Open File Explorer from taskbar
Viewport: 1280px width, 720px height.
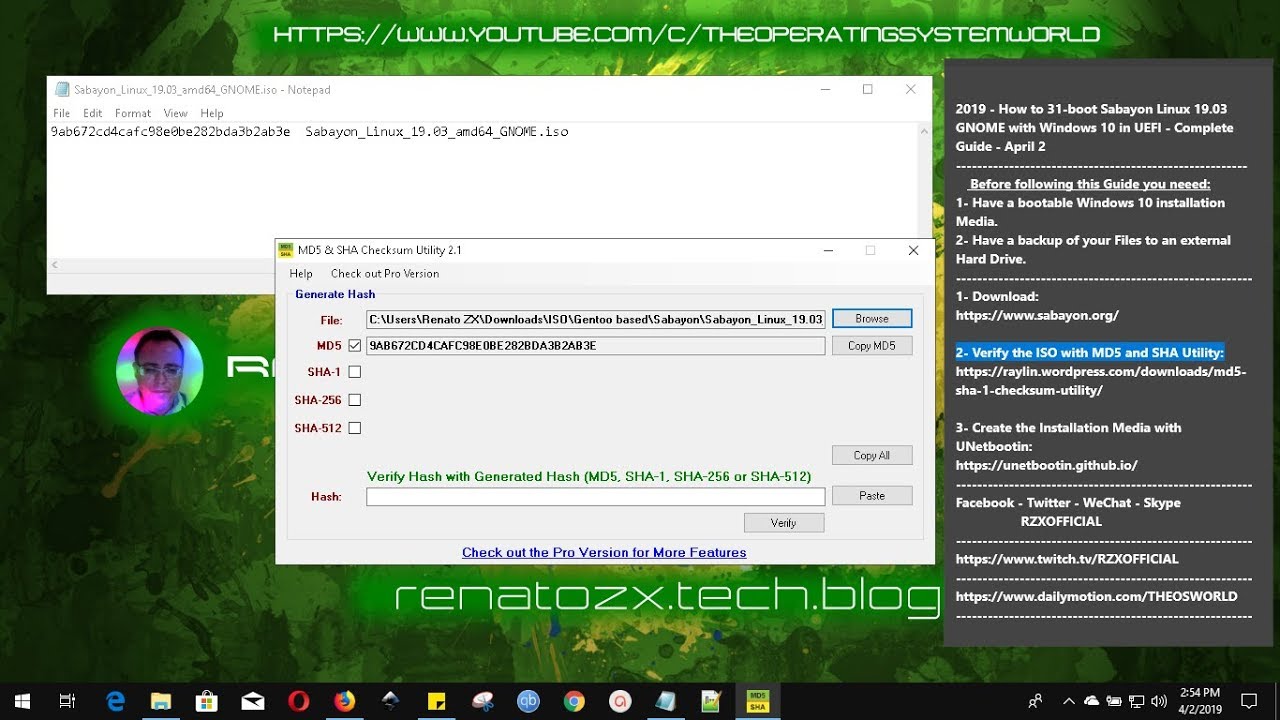pyautogui.click(x=161, y=701)
